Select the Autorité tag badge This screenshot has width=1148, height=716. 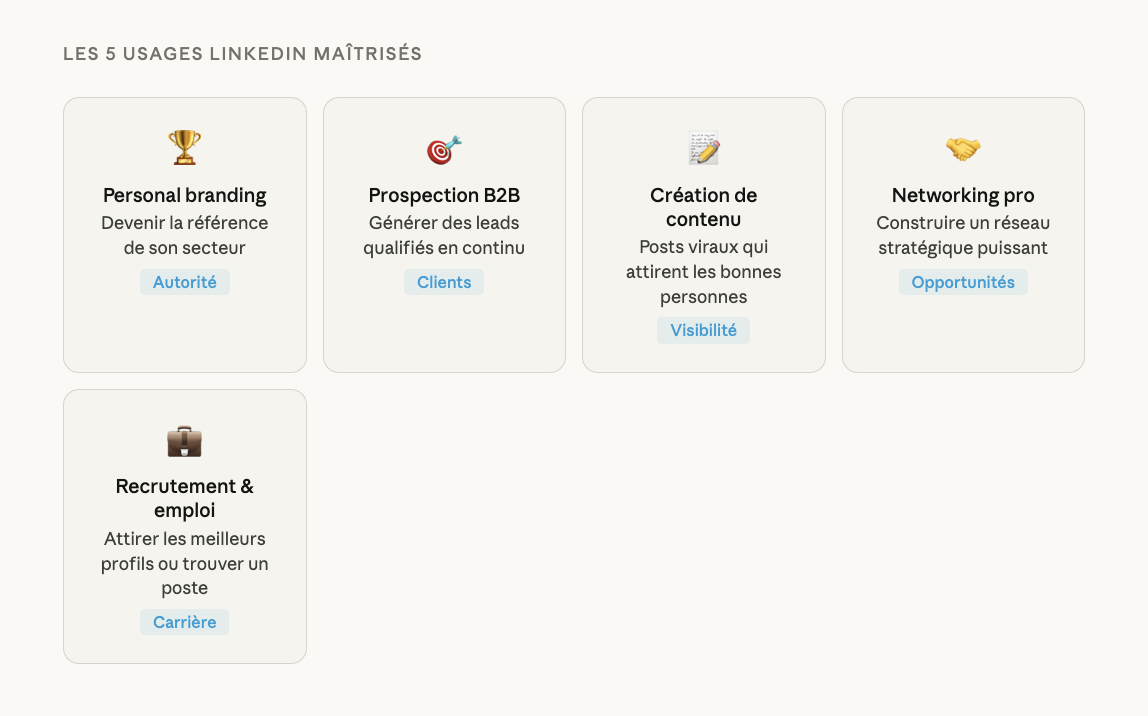coord(184,282)
